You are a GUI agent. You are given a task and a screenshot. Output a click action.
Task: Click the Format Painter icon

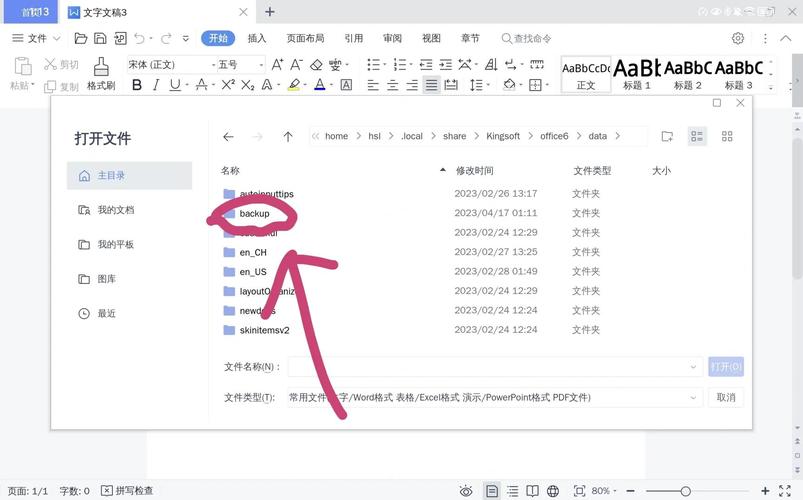coord(101,67)
